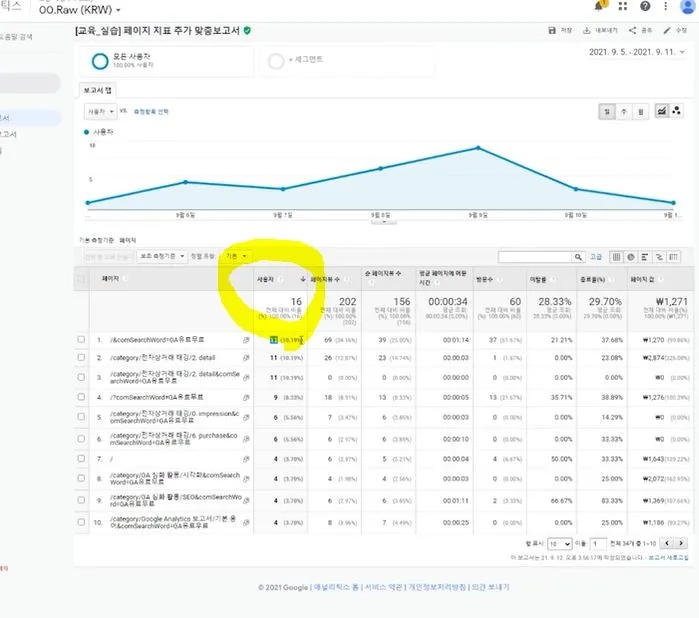Click the refresh report (보고서 새로고침) link
This screenshot has height=618, width=699.
tap(668, 557)
